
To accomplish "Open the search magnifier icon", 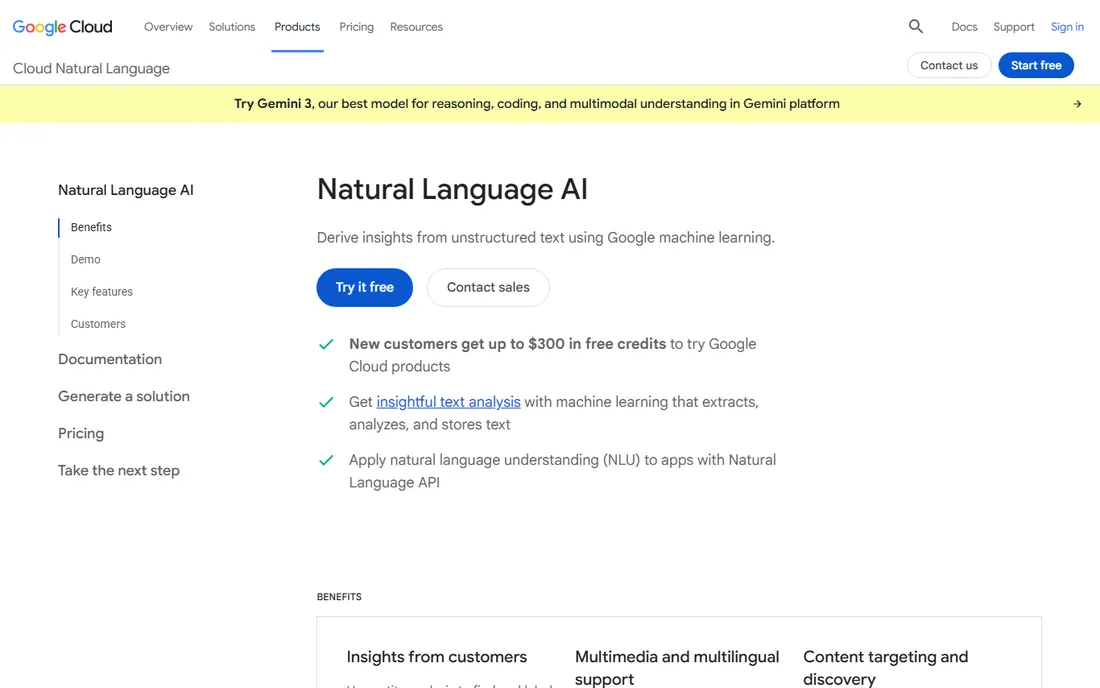I will point(915,27).
